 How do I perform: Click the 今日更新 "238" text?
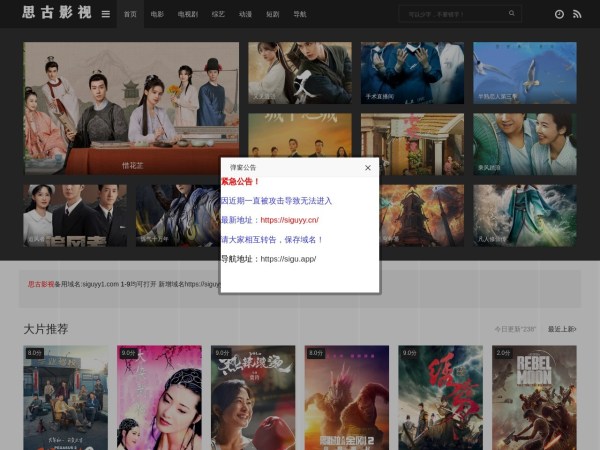[515, 329]
